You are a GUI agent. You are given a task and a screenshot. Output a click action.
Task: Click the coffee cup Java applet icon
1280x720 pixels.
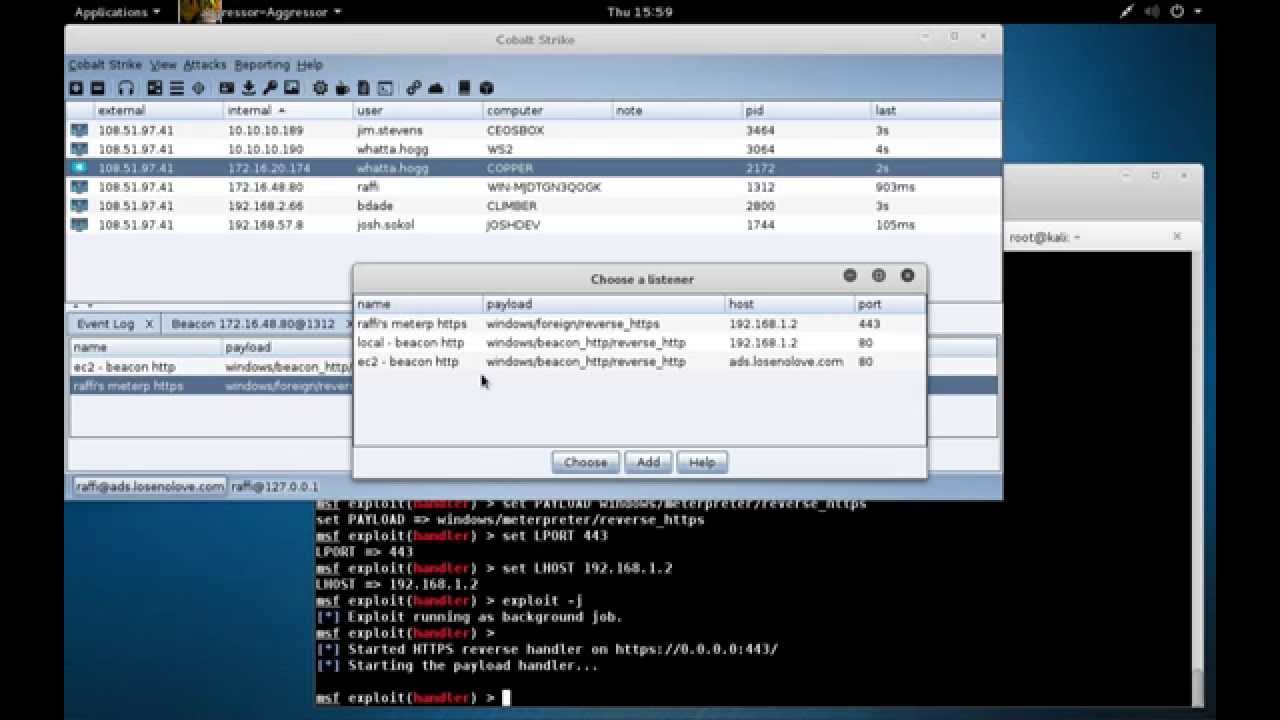[342, 88]
